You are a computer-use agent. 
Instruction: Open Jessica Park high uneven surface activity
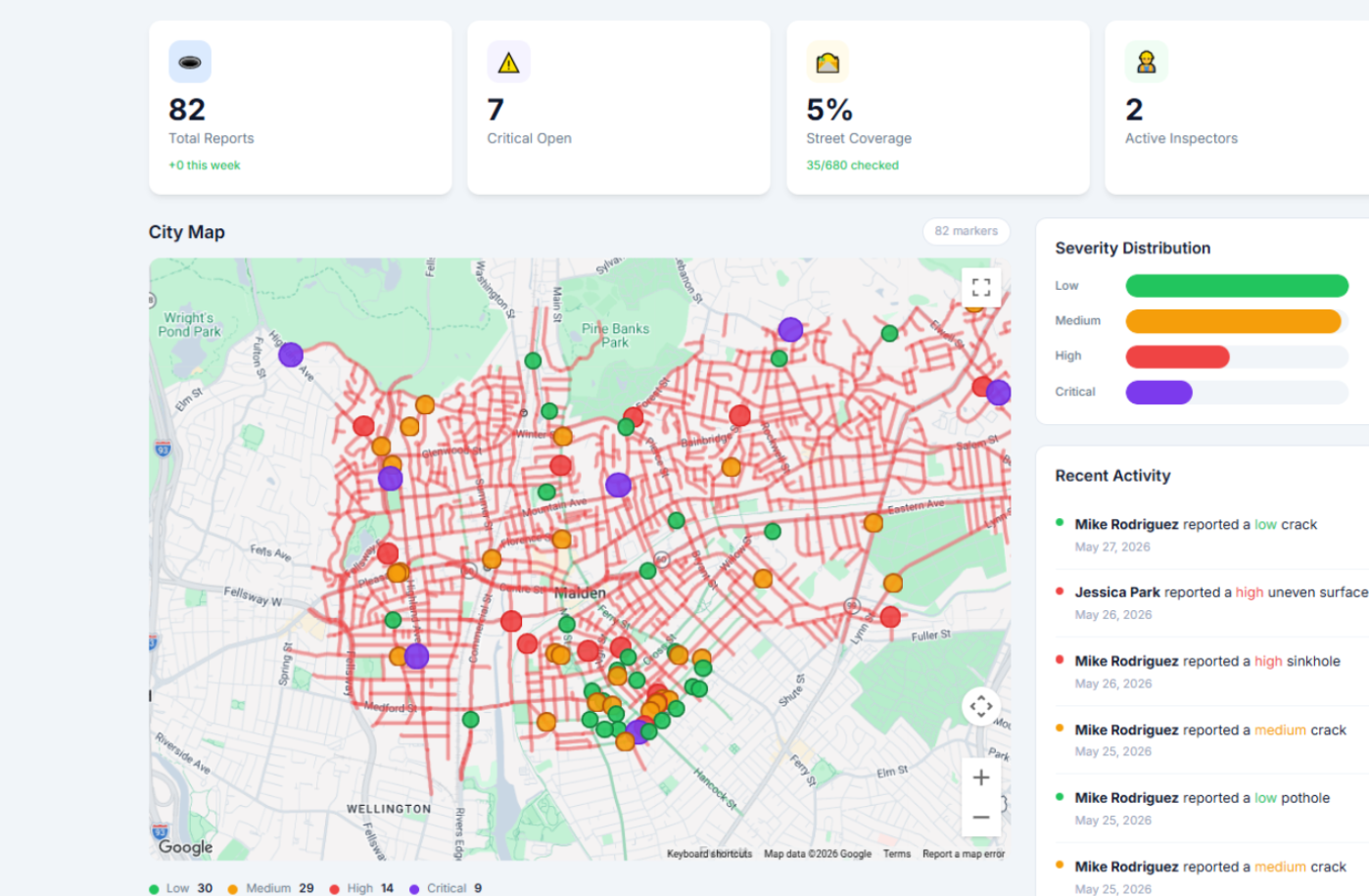(1211, 603)
